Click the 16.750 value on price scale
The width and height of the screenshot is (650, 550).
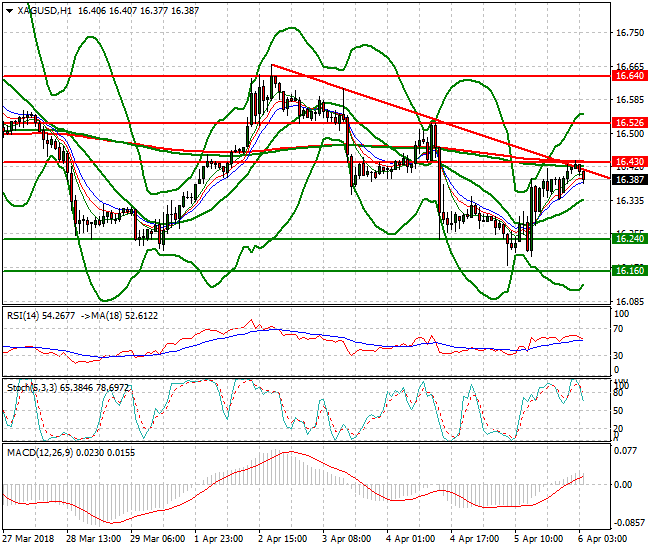click(x=628, y=33)
